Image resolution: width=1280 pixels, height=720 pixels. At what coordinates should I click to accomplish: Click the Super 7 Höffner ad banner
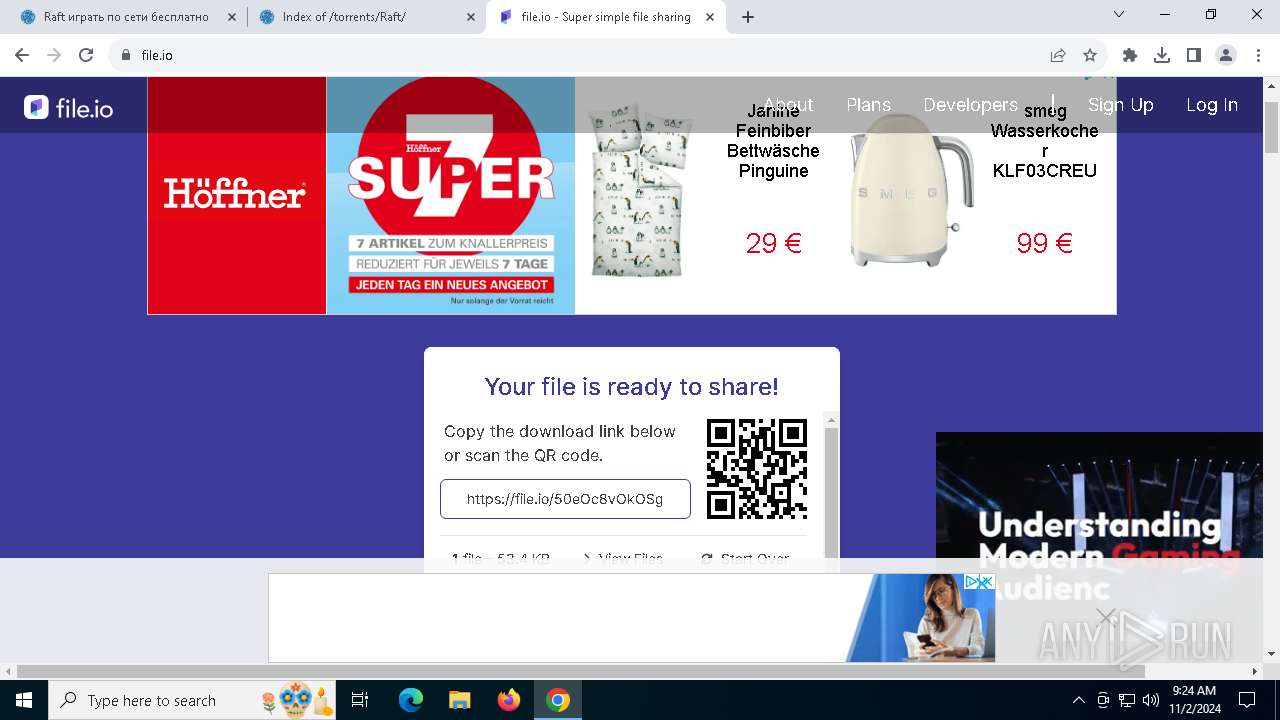coord(451,195)
